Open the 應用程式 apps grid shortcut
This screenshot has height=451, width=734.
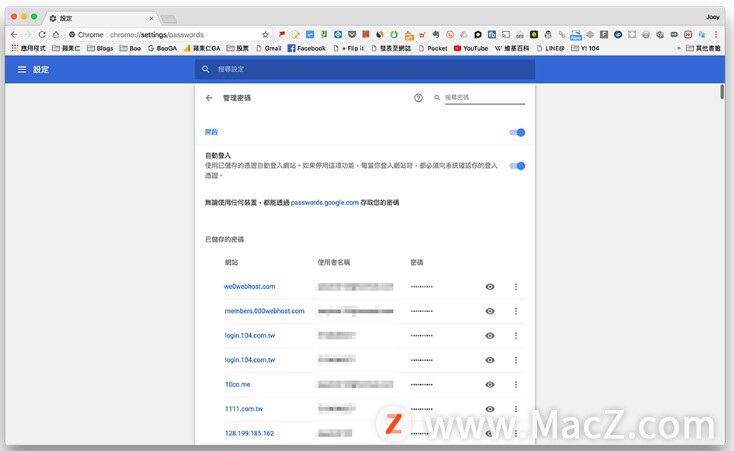tap(28, 48)
